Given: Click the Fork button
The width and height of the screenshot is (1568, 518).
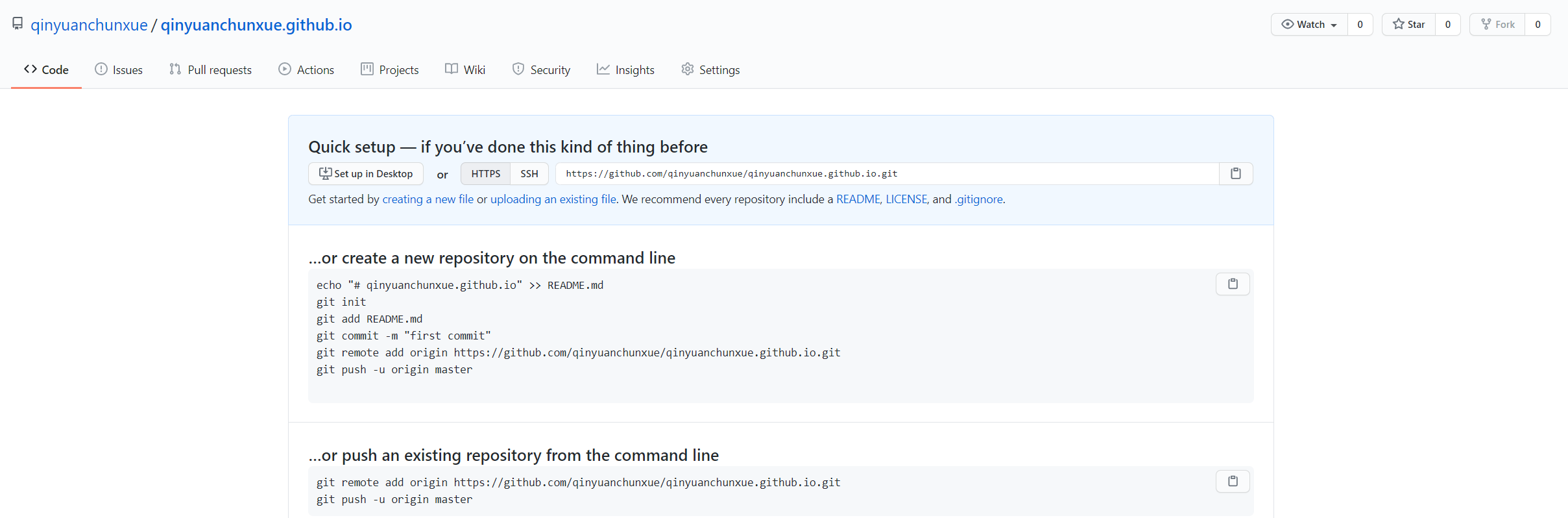Looking at the screenshot, I should point(1497,25).
